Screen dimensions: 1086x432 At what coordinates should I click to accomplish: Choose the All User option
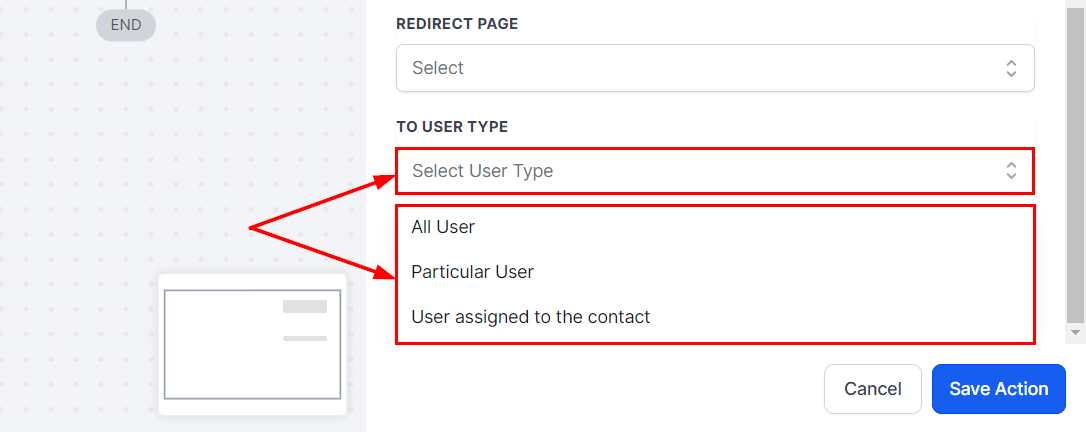(x=443, y=227)
